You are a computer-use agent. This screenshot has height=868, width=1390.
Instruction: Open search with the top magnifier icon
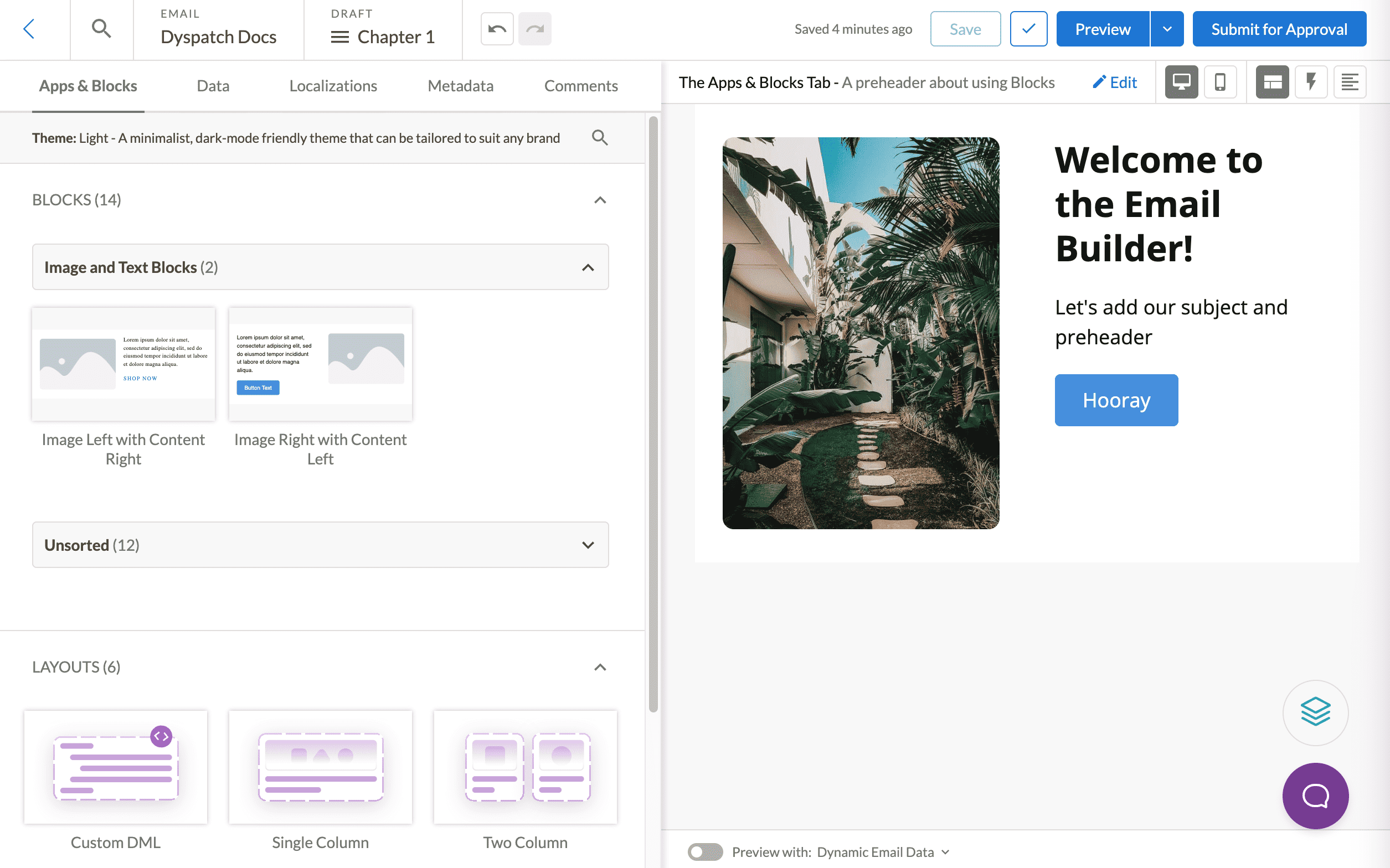(102, 28)
